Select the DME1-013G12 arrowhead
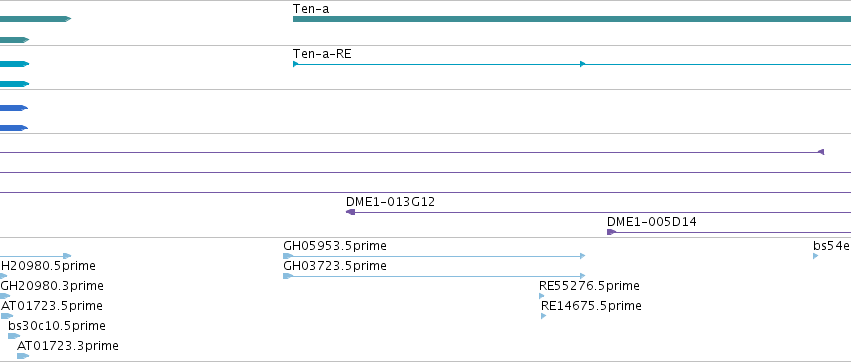 pyautogui.click(x=351, y=212)
